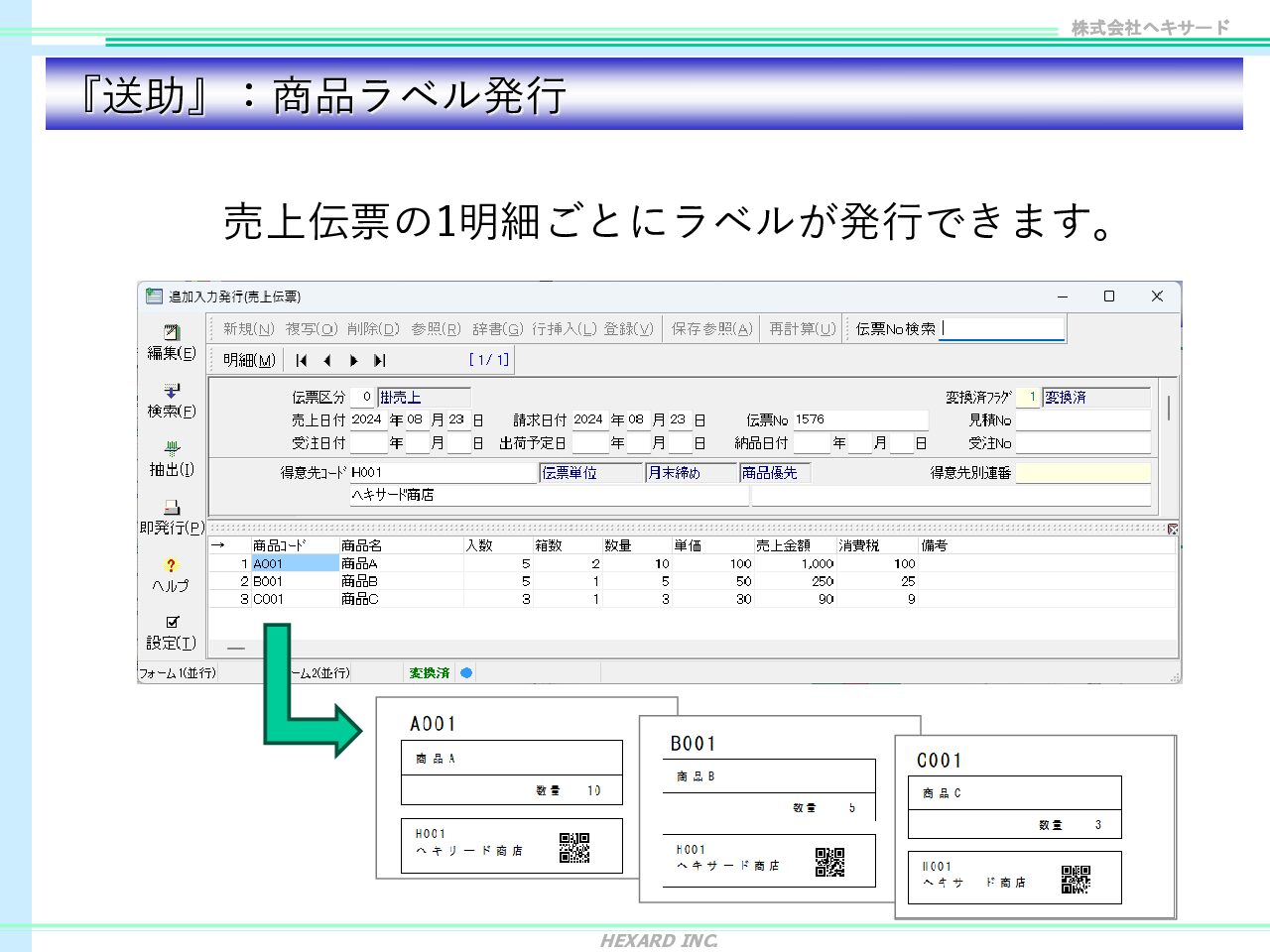Click the 売上金額 cell showing 1,000

796,563
